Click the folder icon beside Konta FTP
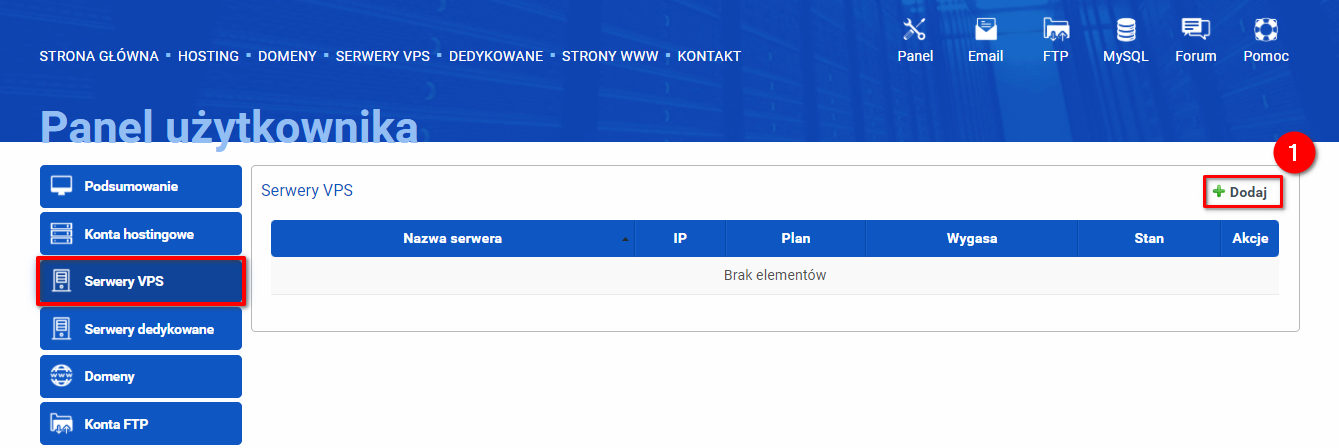Image resolution: width=1339 pixels, height=448 pixels. tap(62, 423)
